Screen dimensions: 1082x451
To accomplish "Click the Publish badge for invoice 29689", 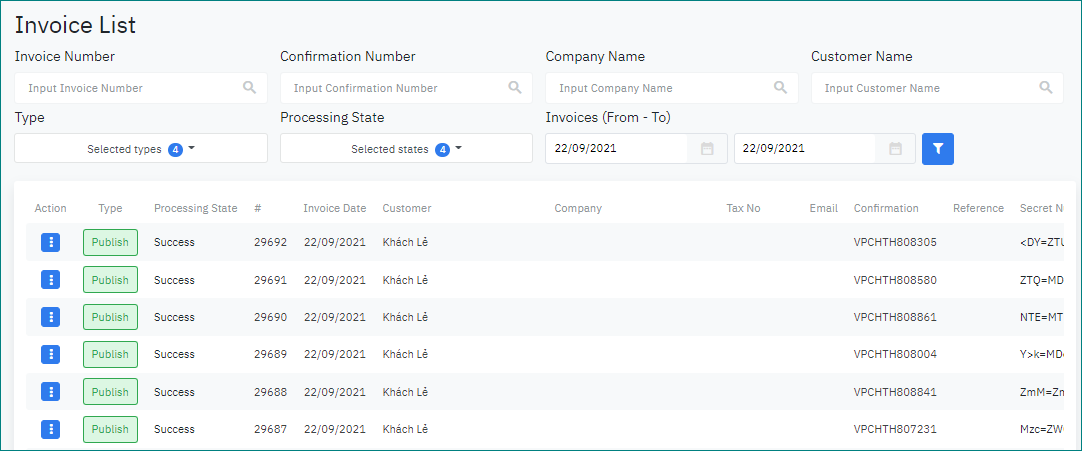I will [x=110, y=354].
